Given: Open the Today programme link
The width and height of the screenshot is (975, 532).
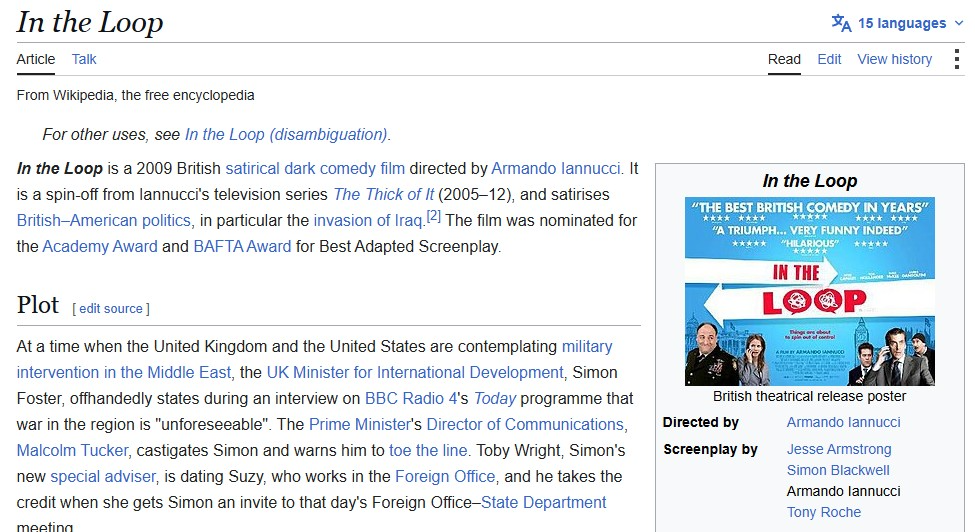Looking at the screenshot, I should coord(495,398).
